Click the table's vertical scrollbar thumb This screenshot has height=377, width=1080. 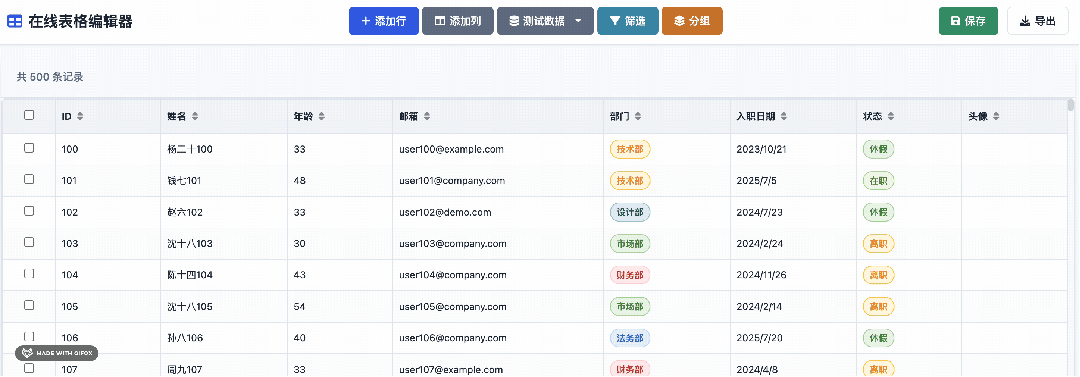[x=1070, y=105]
